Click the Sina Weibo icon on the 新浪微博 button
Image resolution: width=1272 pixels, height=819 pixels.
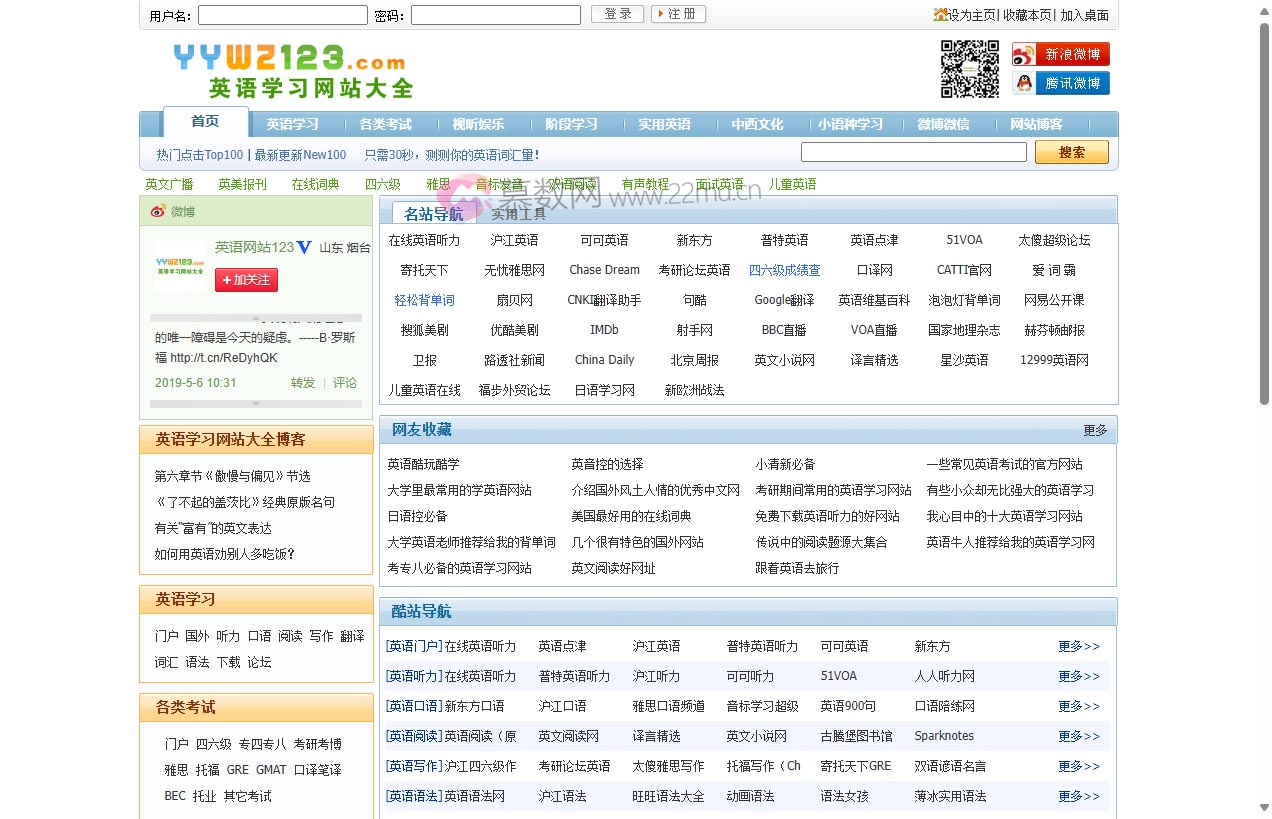[x=1025, y=54]
